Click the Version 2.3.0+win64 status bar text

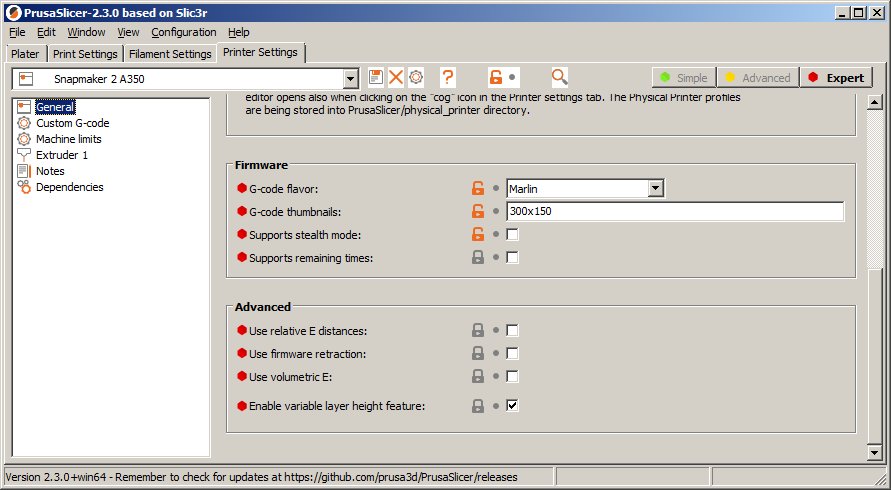point(261,477)
